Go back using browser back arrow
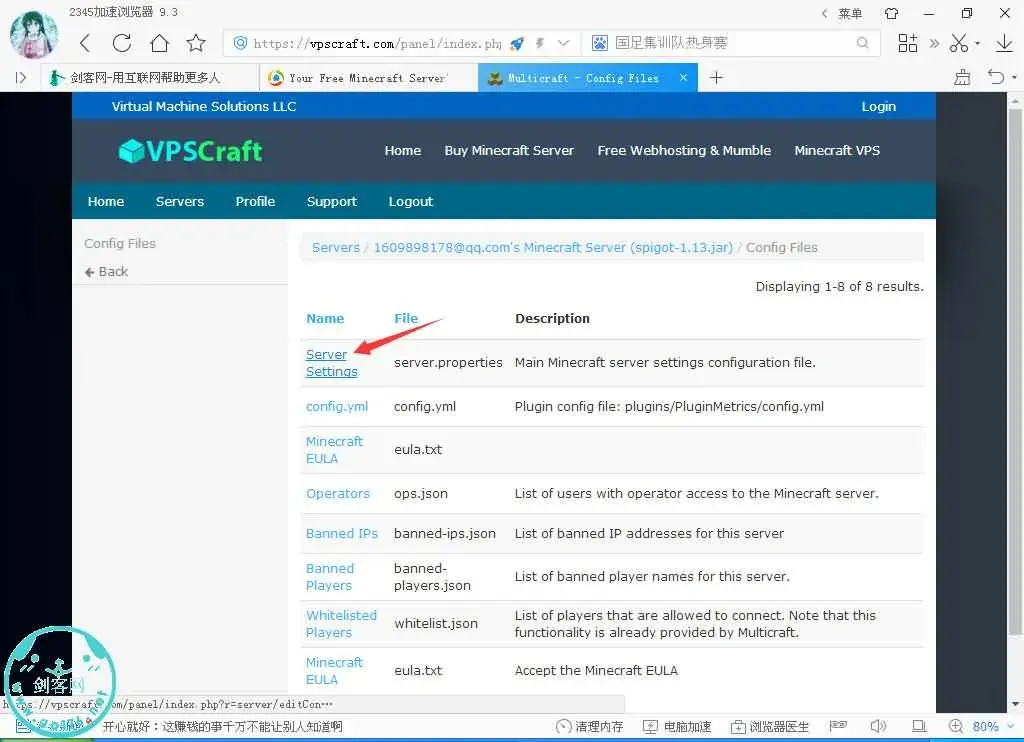The width and height of the screenshot is (1024, 742). click(85, 43)
